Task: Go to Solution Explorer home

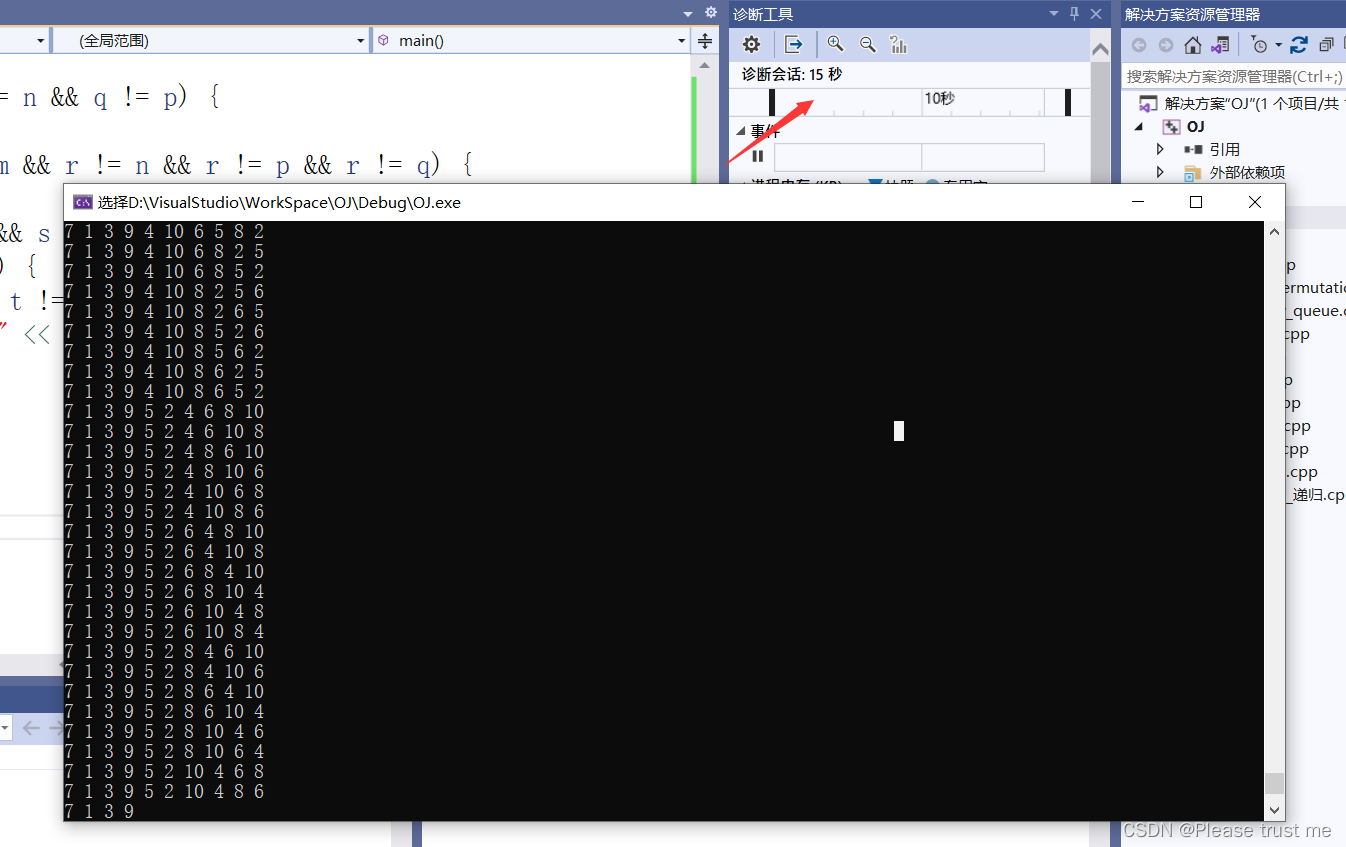Action: 1192,45
